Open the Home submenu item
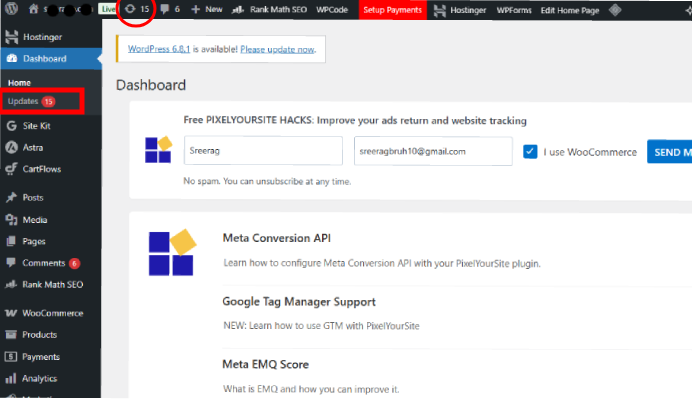This screenshot has width=692, height=399. 19,83
